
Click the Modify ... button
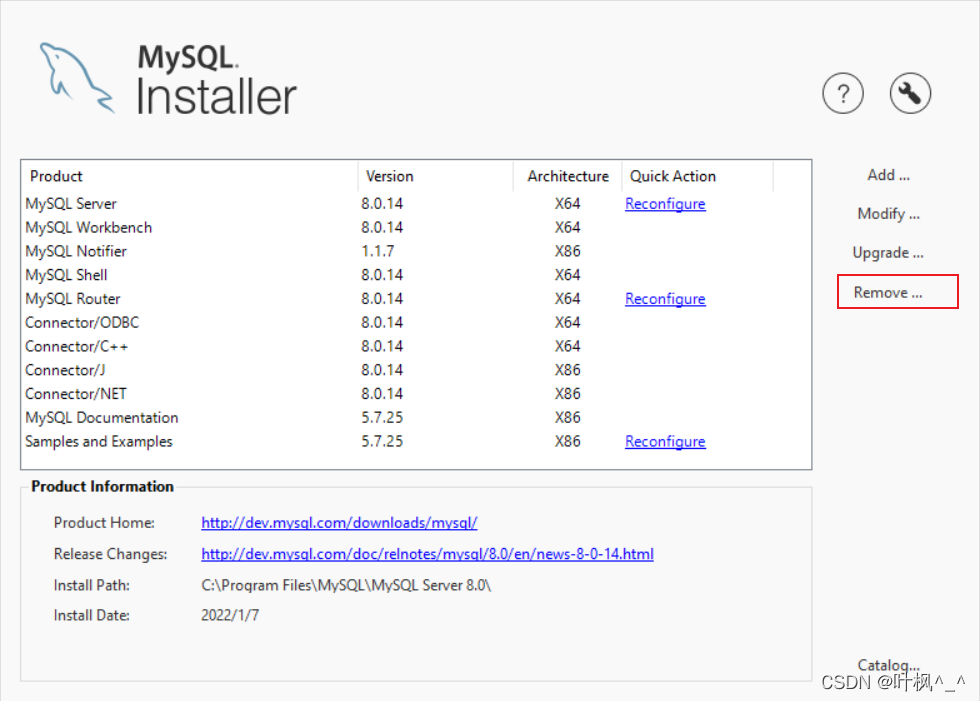pos(888,214)
